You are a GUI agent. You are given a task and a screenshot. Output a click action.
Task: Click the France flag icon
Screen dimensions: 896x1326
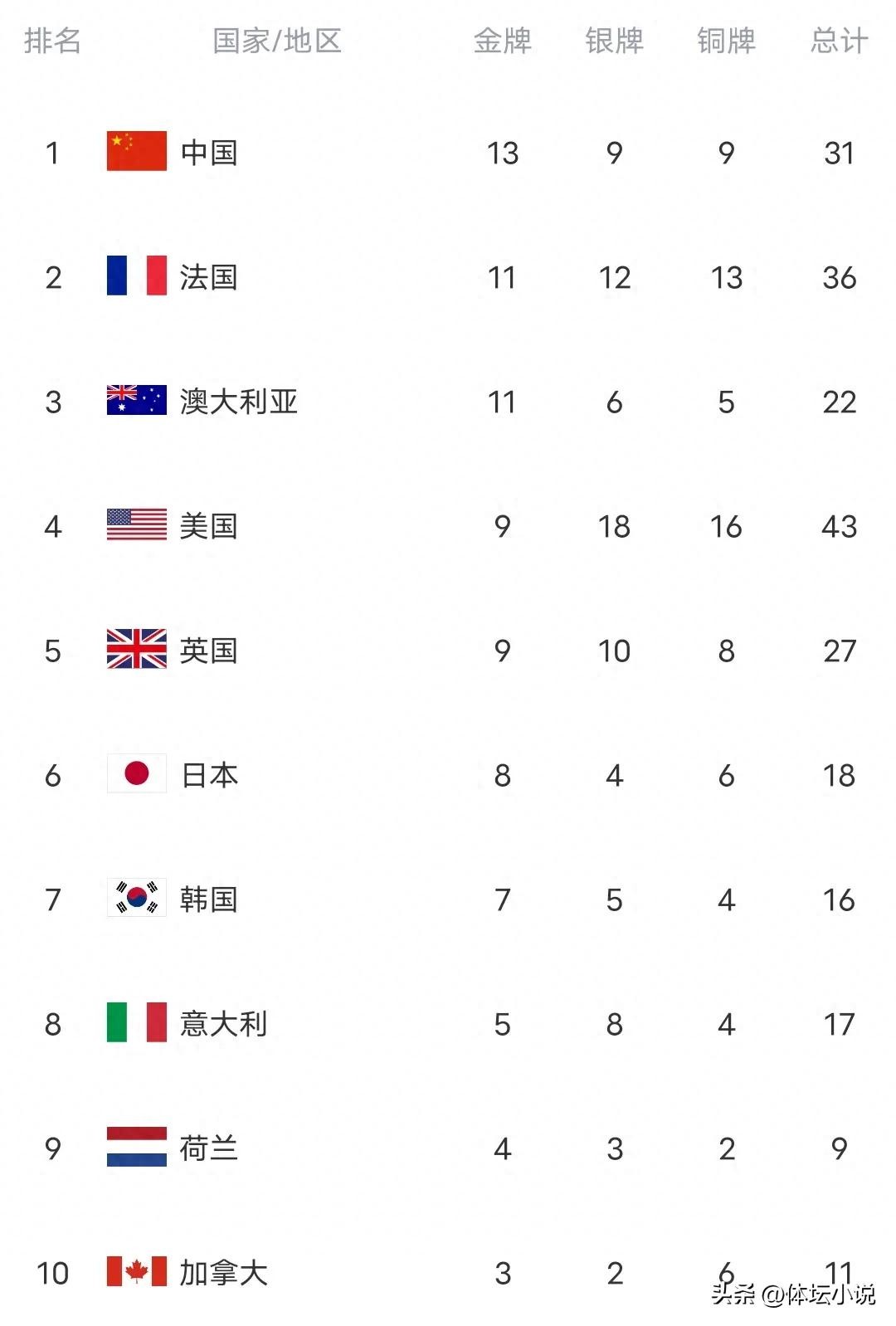(137, 275)
